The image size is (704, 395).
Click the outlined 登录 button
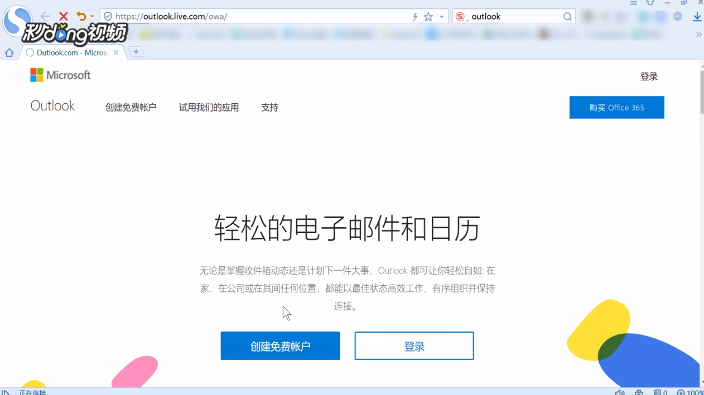[x=414, y=346]
